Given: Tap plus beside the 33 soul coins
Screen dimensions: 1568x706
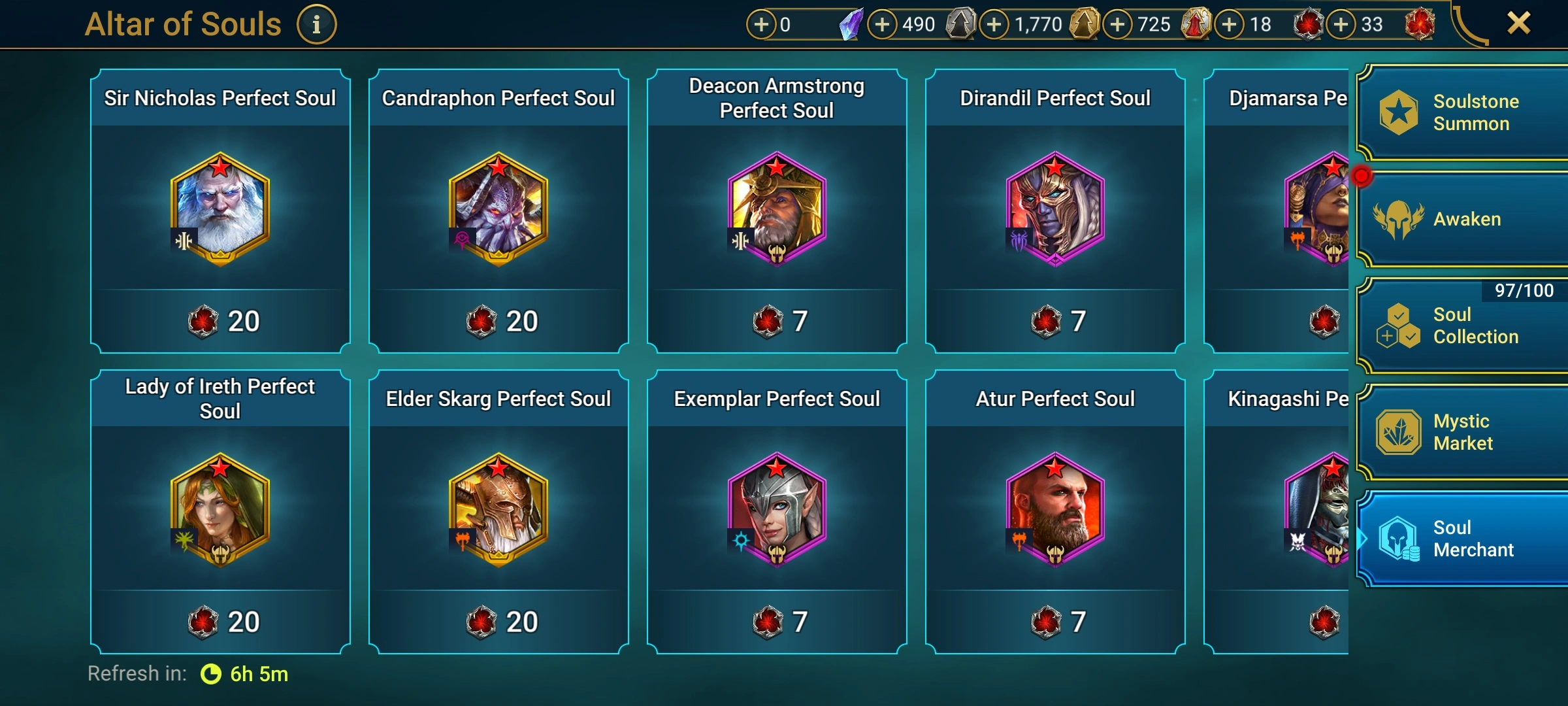Looking at the screenshot, I should click(1341, 25).
